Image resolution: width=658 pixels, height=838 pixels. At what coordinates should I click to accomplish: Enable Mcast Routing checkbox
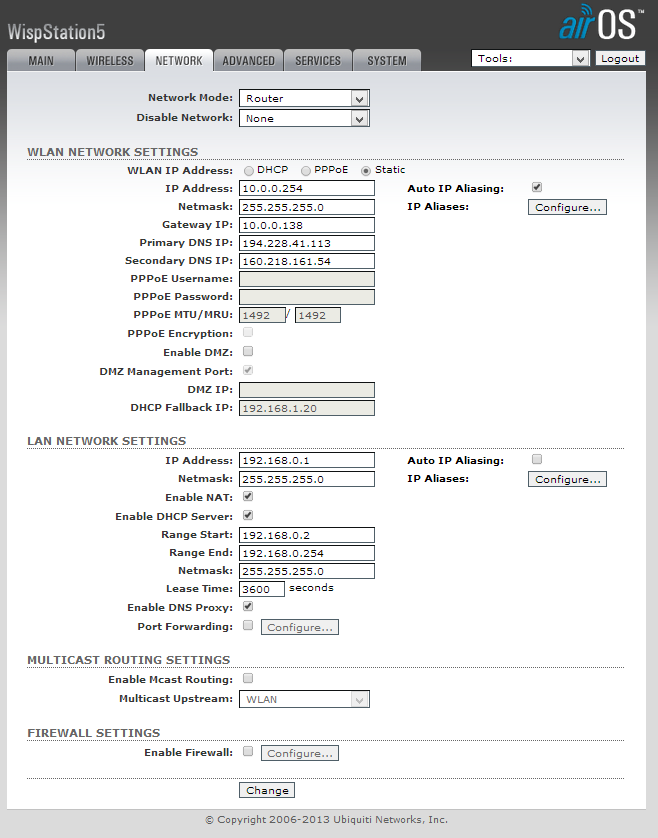[248, 678]
